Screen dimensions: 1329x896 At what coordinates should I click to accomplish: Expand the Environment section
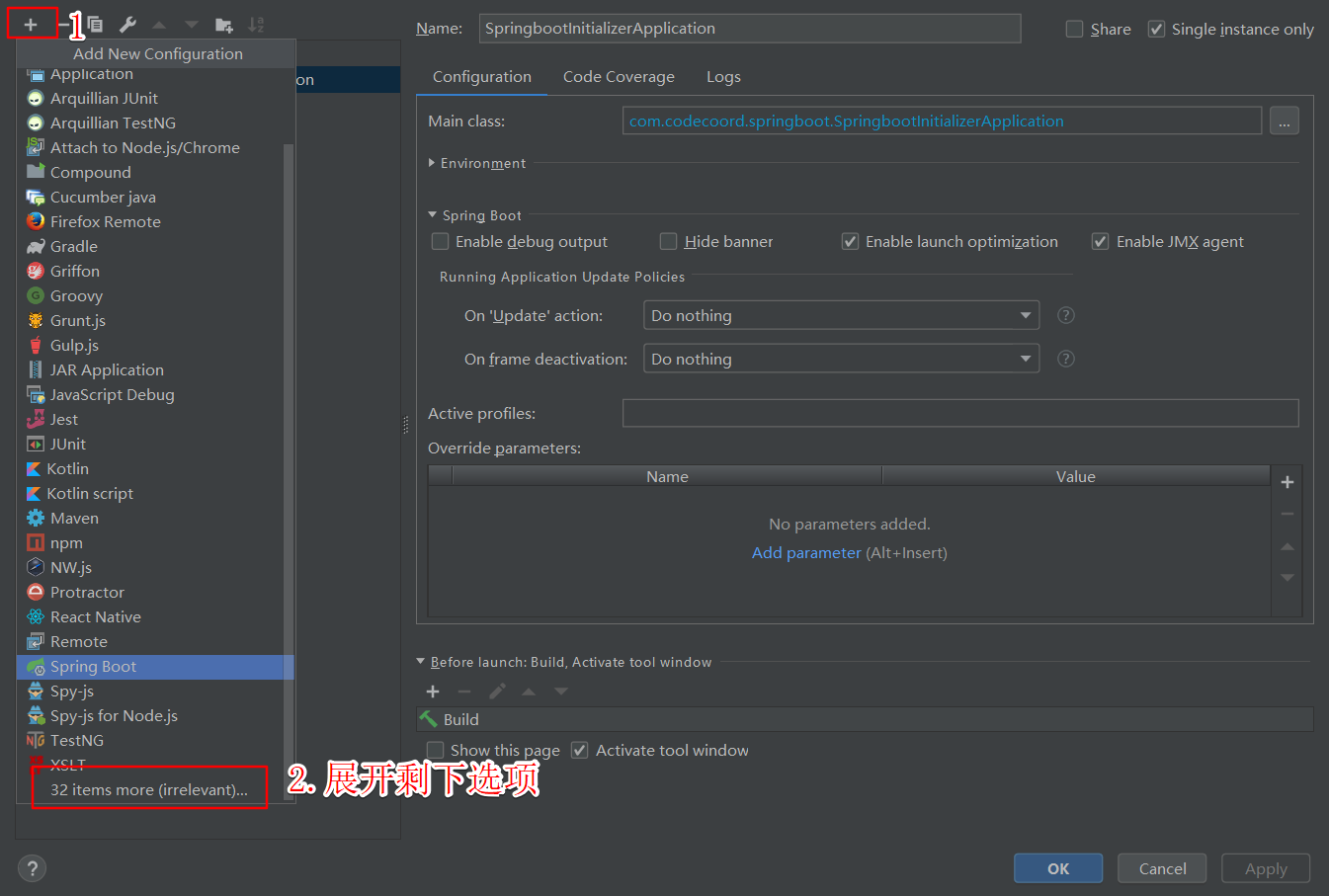click(x=432, y=163)
